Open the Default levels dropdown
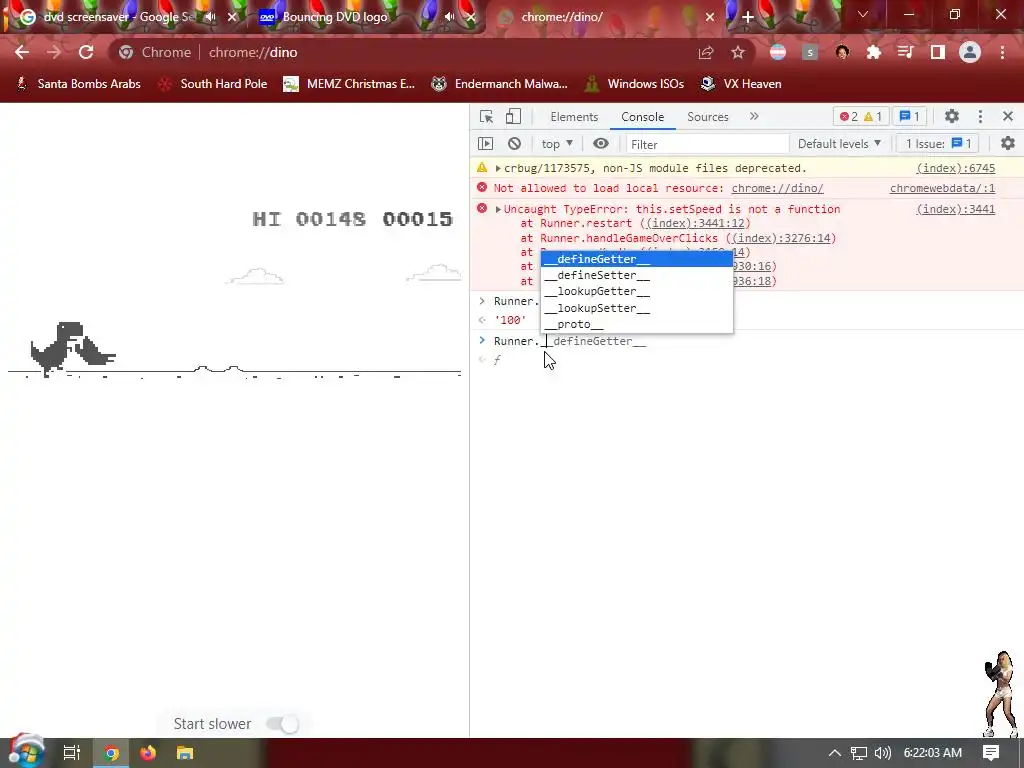 pyautogui.click(x=839, y=144)
